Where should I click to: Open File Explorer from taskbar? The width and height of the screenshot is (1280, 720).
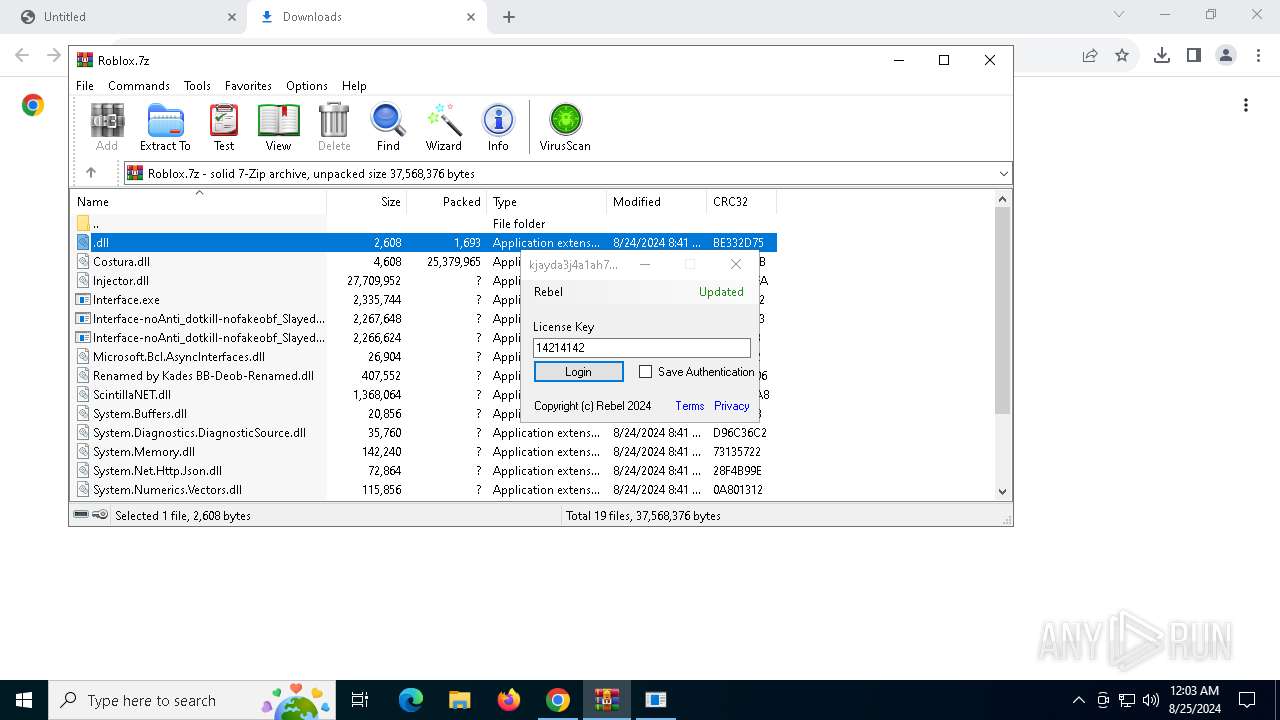[x=460, y=700]
